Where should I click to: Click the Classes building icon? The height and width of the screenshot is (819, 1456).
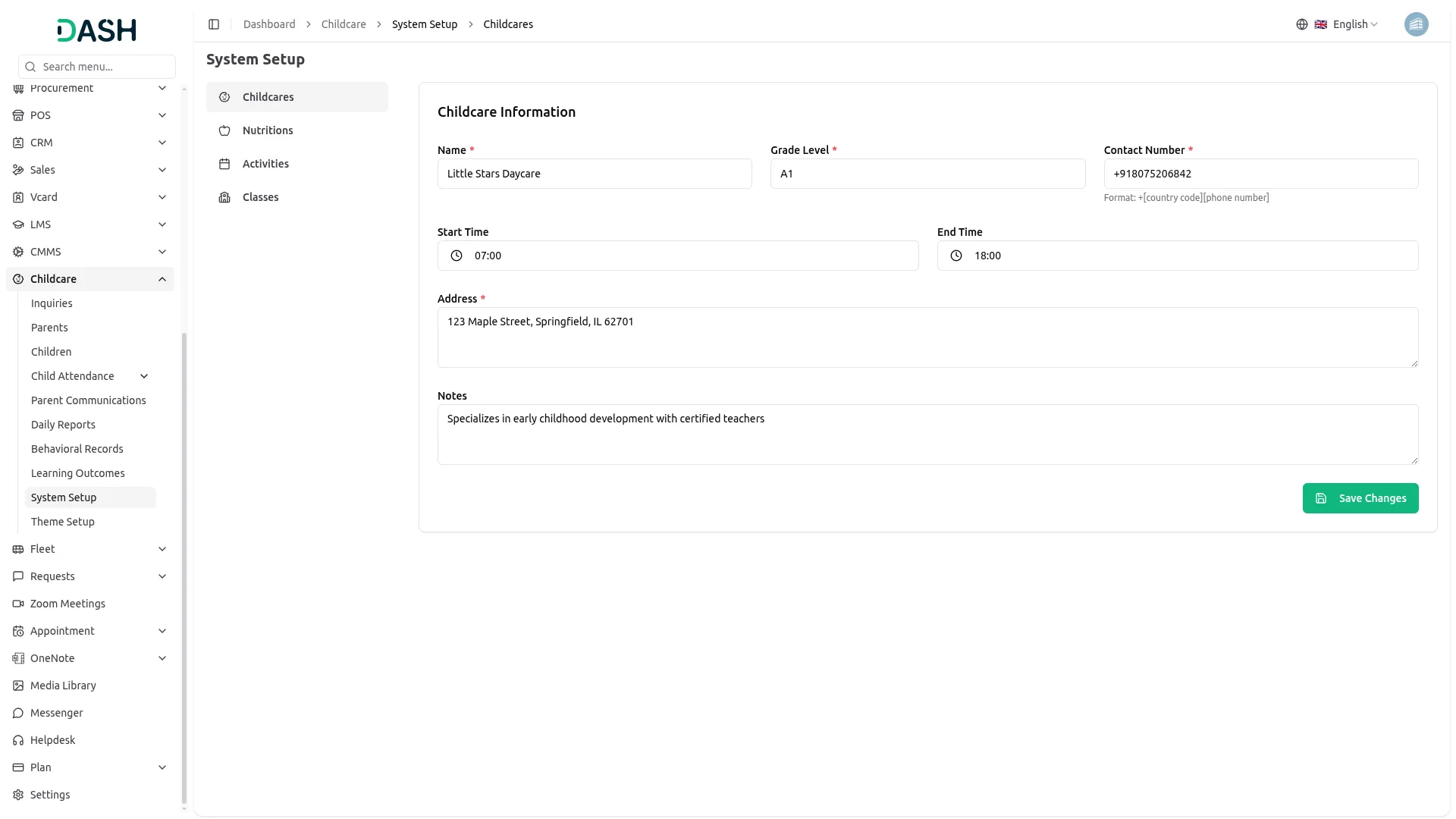[224, 197]
